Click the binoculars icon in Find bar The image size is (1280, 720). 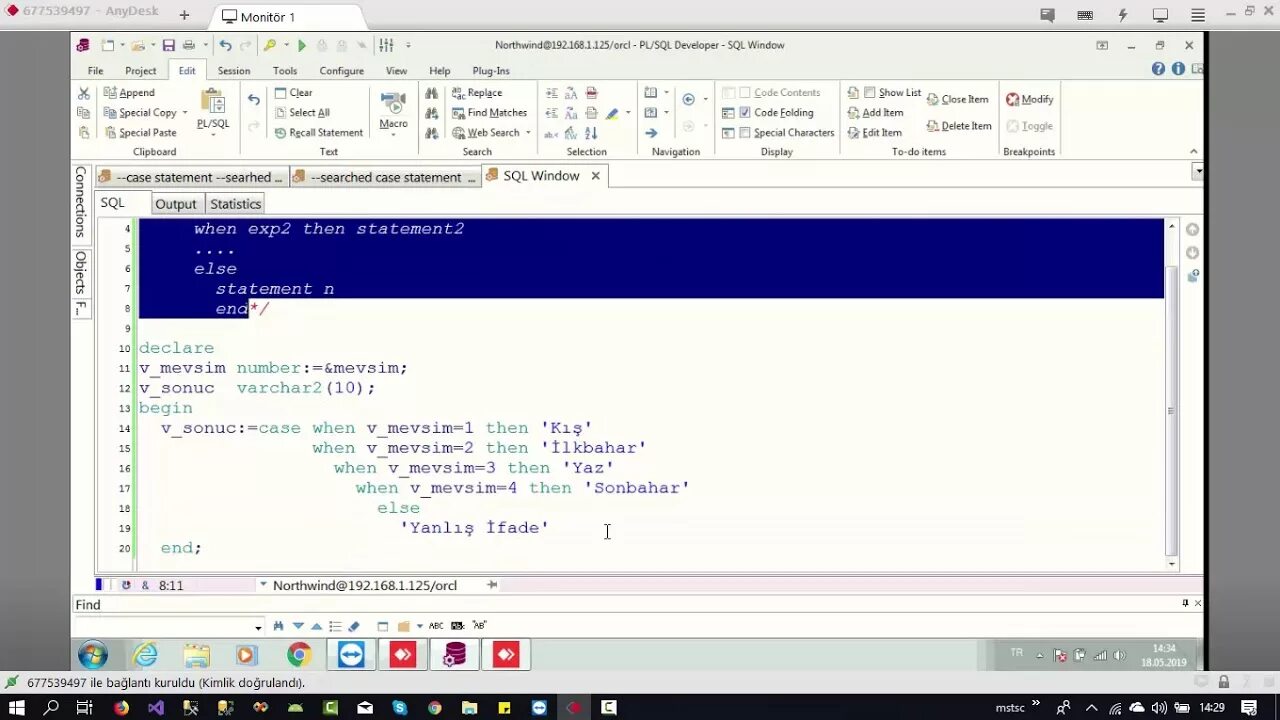click(x=278, y=626)
